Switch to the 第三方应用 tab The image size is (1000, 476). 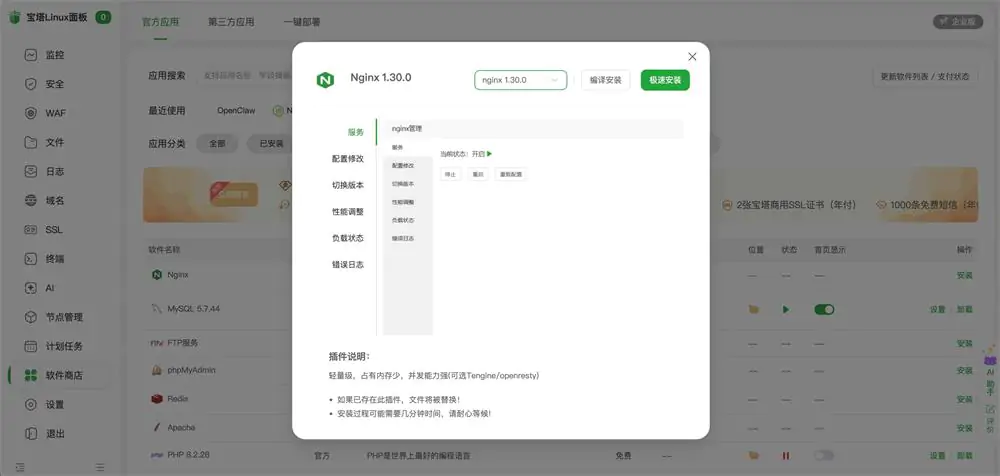[231, 22]
